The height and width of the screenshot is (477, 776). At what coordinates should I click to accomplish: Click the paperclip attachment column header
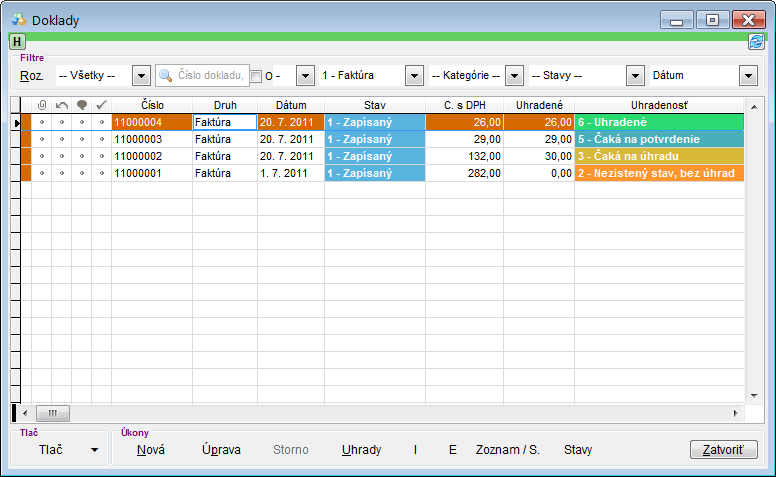click(42, 104)
